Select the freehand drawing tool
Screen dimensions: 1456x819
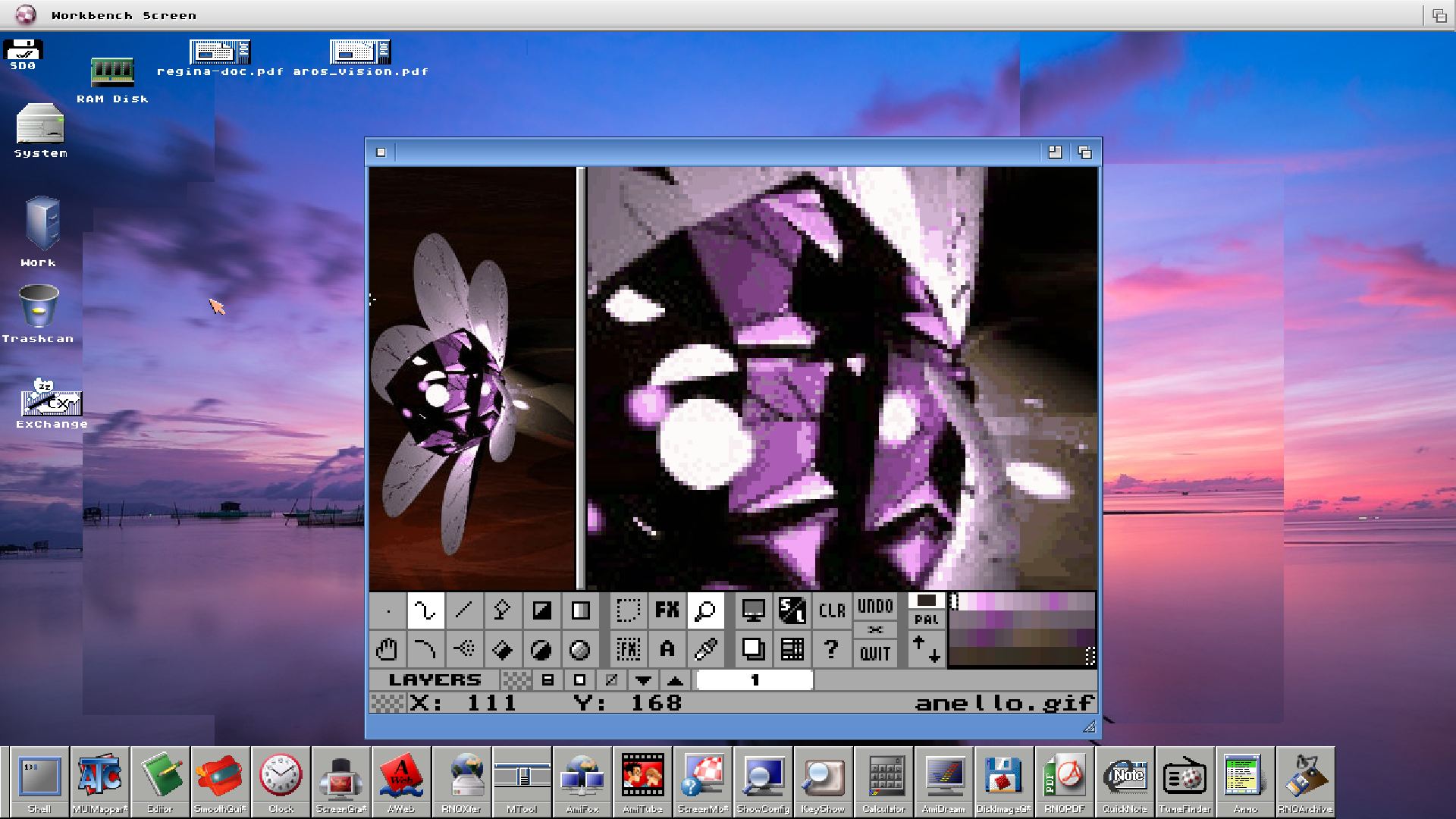click(425, 610)
